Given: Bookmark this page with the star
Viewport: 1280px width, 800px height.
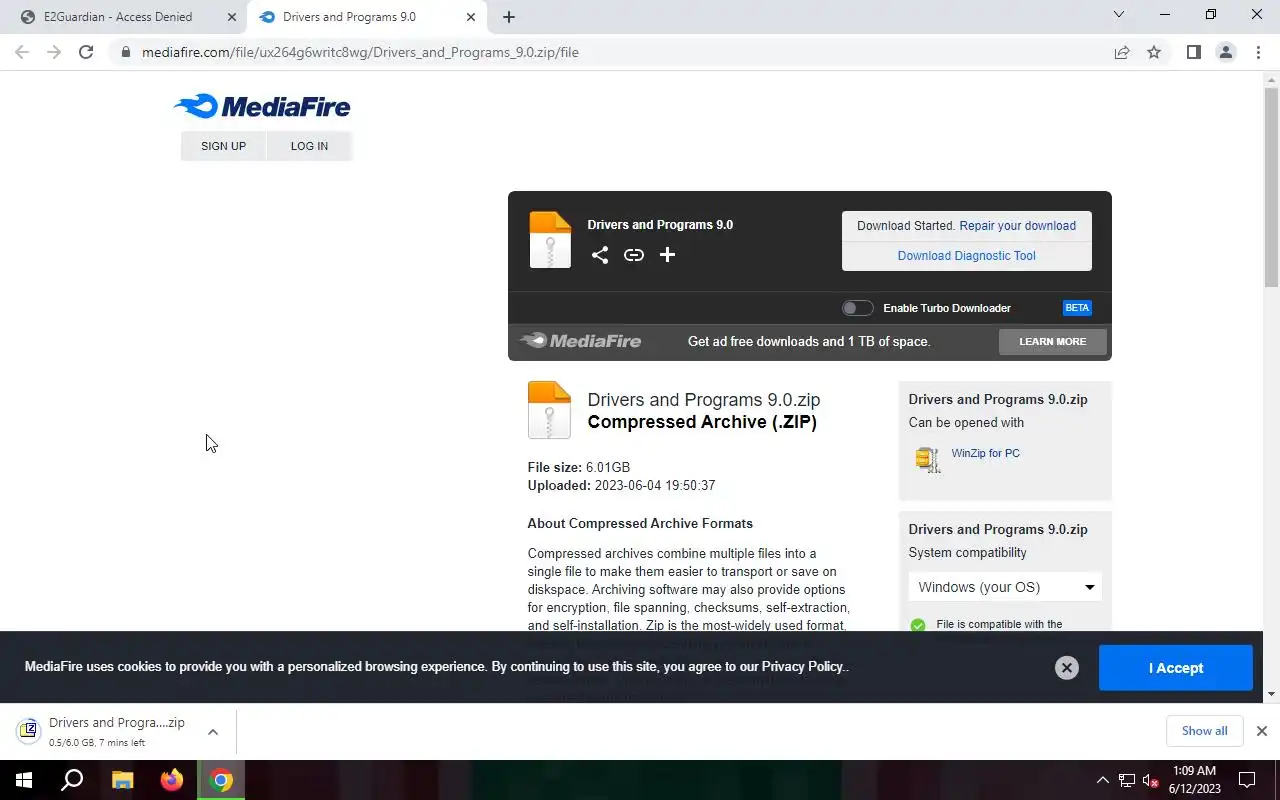Looking at the screenshot, I should (1154, 52).
